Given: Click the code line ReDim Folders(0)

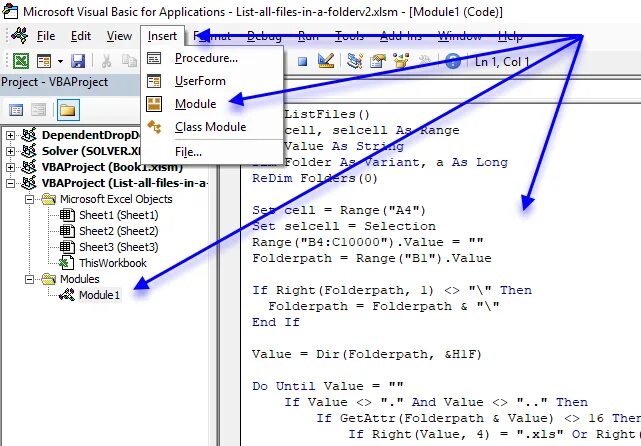Looking at the screenshot, I should [315, 178].
